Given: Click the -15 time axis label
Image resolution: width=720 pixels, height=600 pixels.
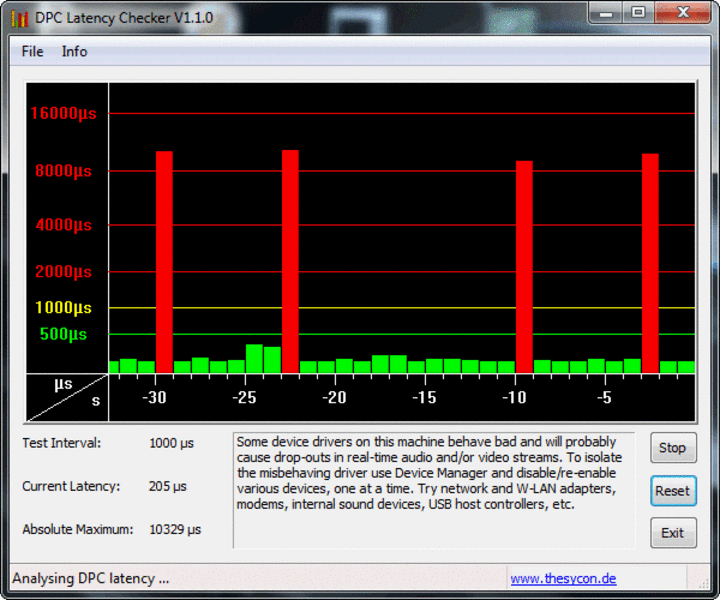Looking at the screenshot, I should (424, 397).
